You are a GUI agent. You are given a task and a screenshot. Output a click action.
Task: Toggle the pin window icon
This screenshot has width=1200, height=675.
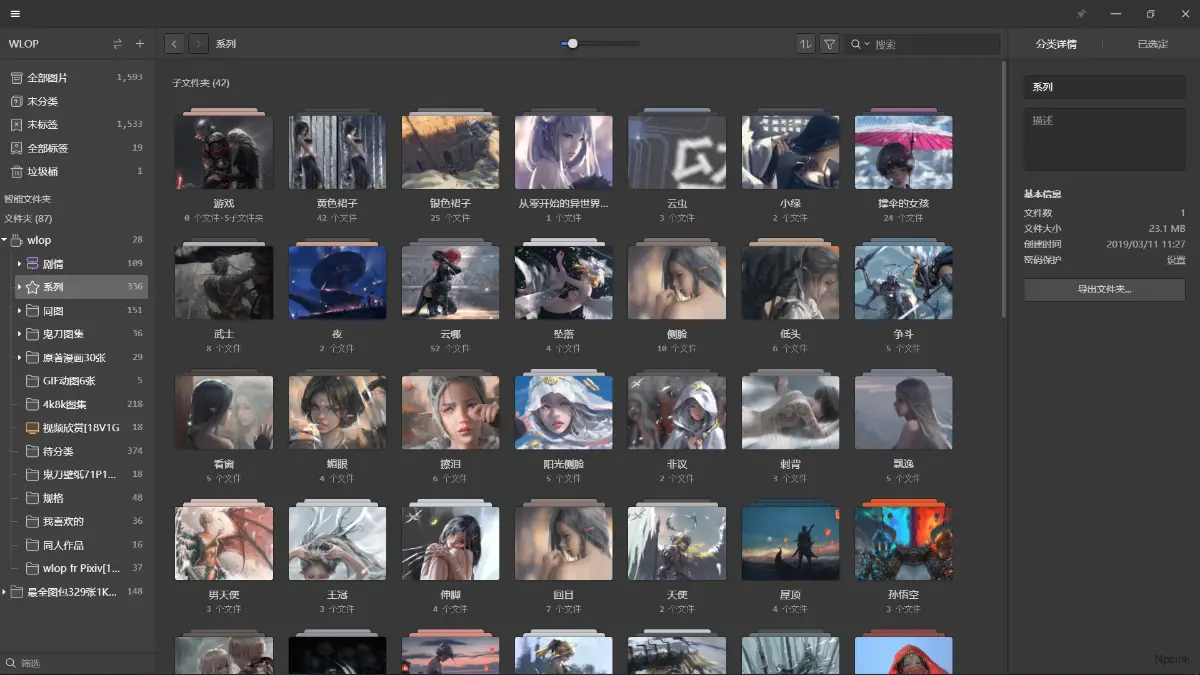click(1080, 14)
